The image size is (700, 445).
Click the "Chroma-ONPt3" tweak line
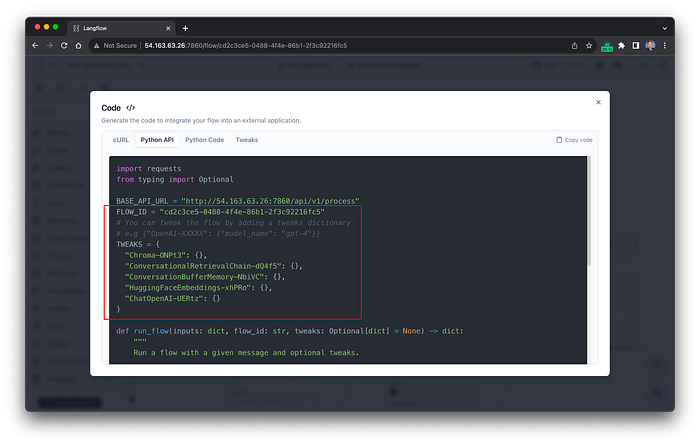[166, 255]
